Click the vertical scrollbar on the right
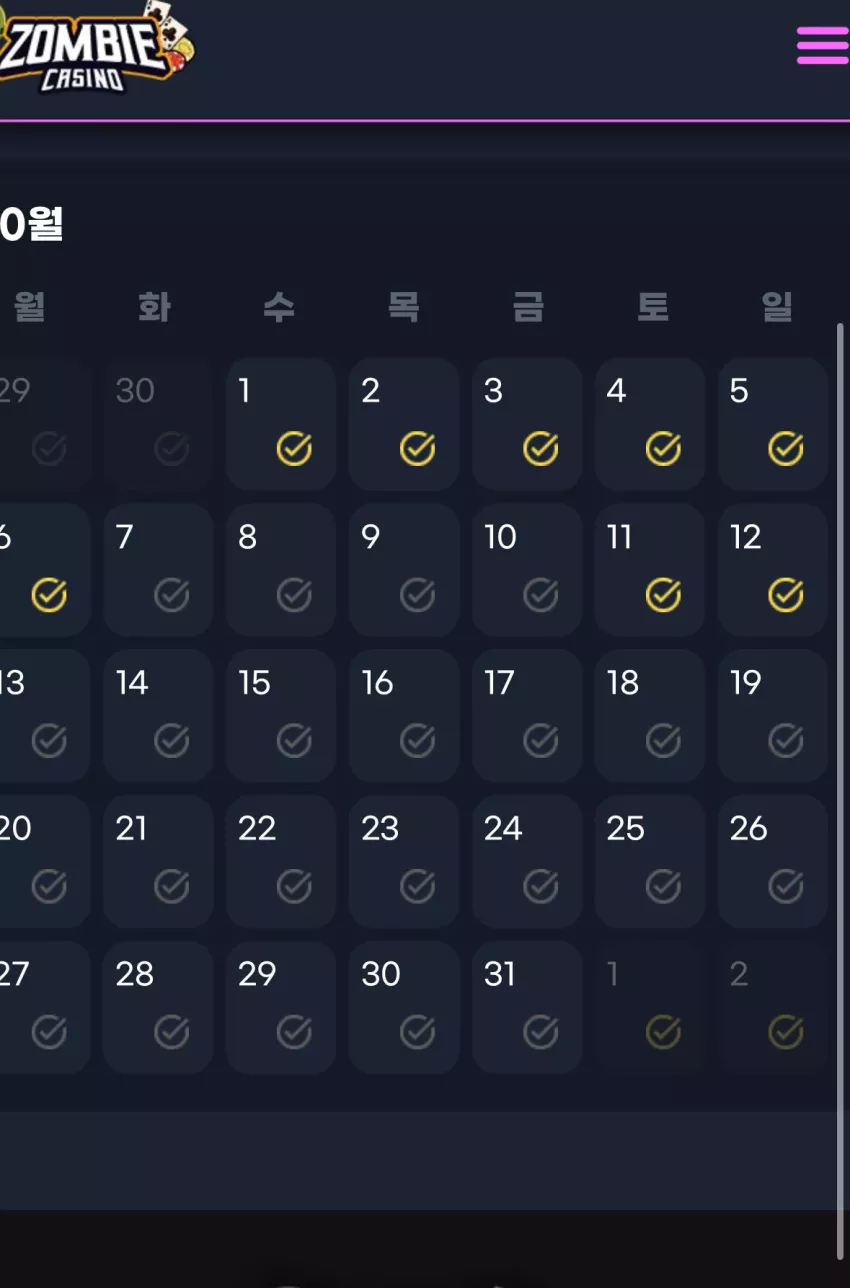Screen dimensions: 850x1288 point(840,790)
